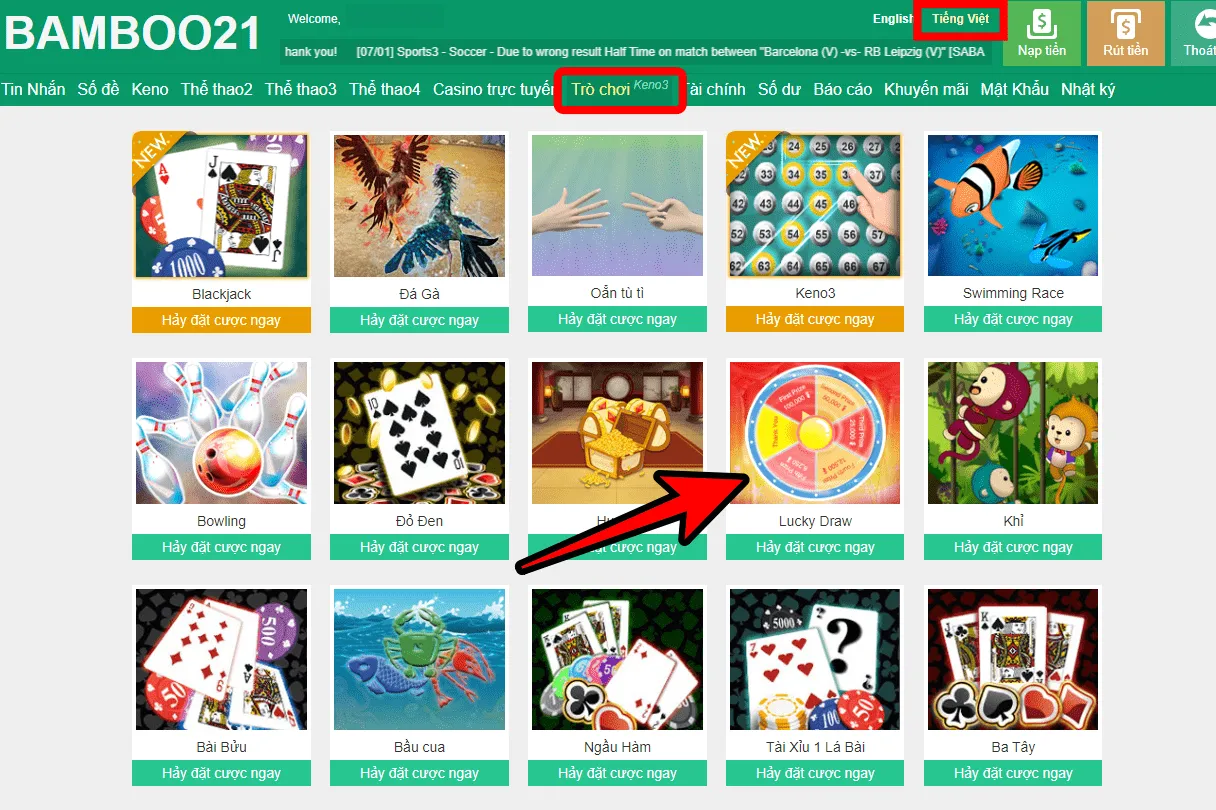Open the Blackjack game thumbnail
Image resolution: width=1216 pixels, height=810 pixels.
(222, 205)
